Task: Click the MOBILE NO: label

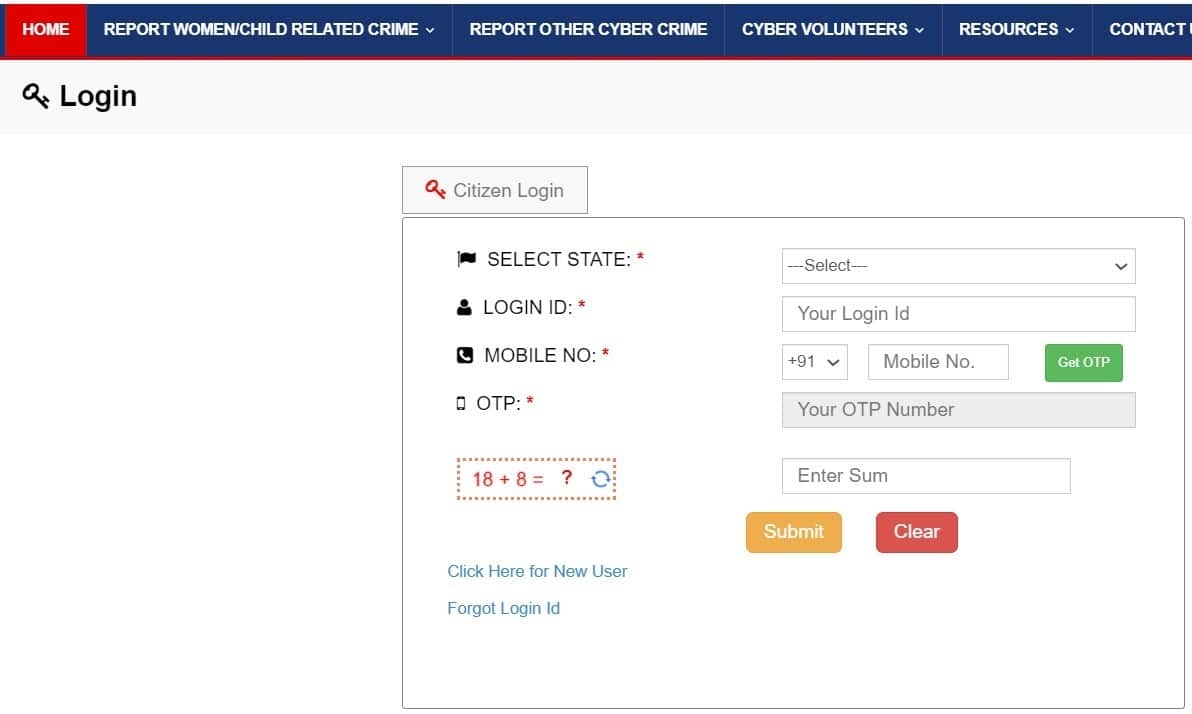Action: coord(540,355)
